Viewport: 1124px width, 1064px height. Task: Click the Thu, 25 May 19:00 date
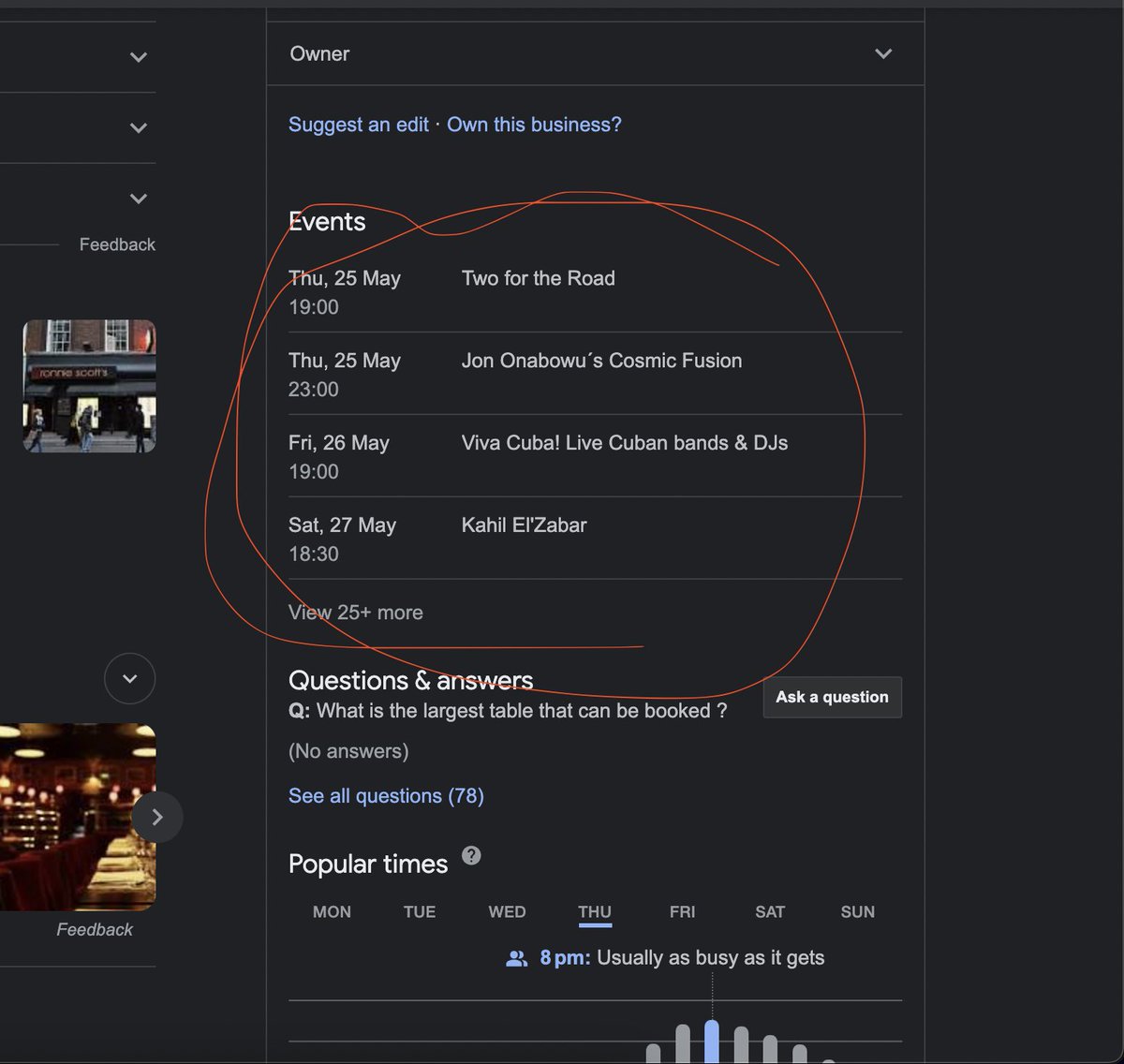[345, 292]
